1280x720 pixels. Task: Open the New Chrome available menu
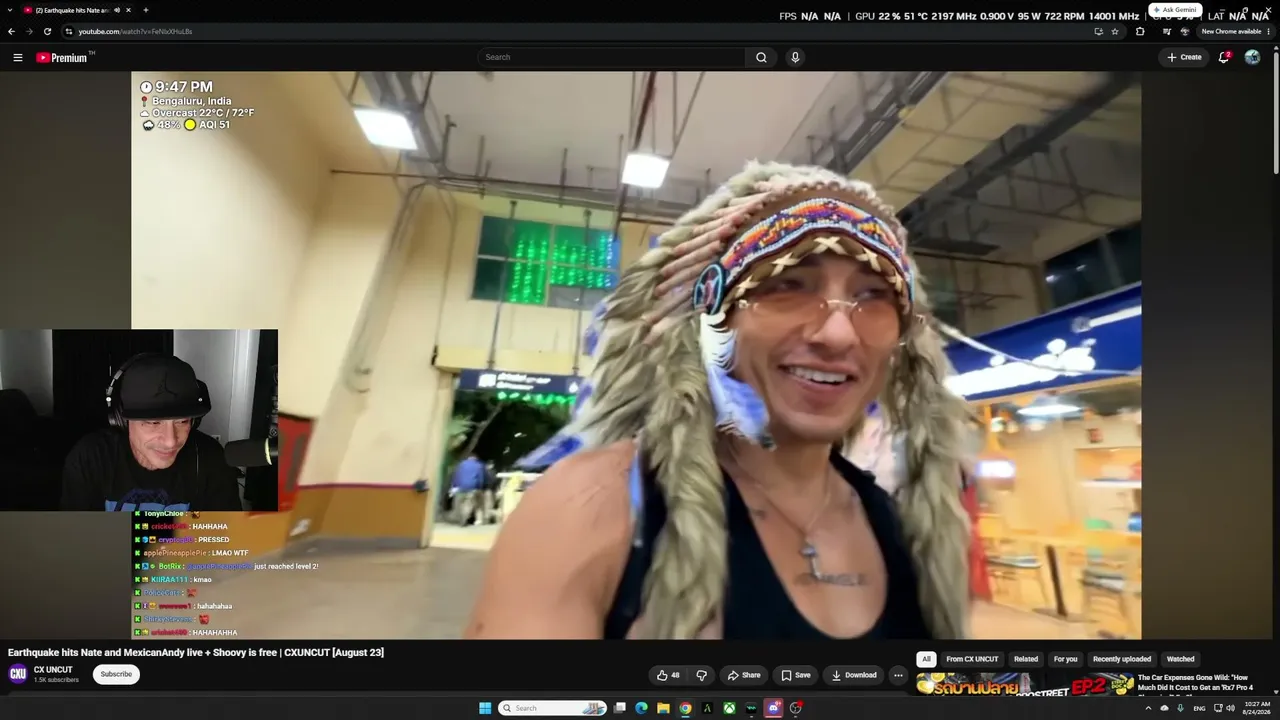pos(1236,31)
